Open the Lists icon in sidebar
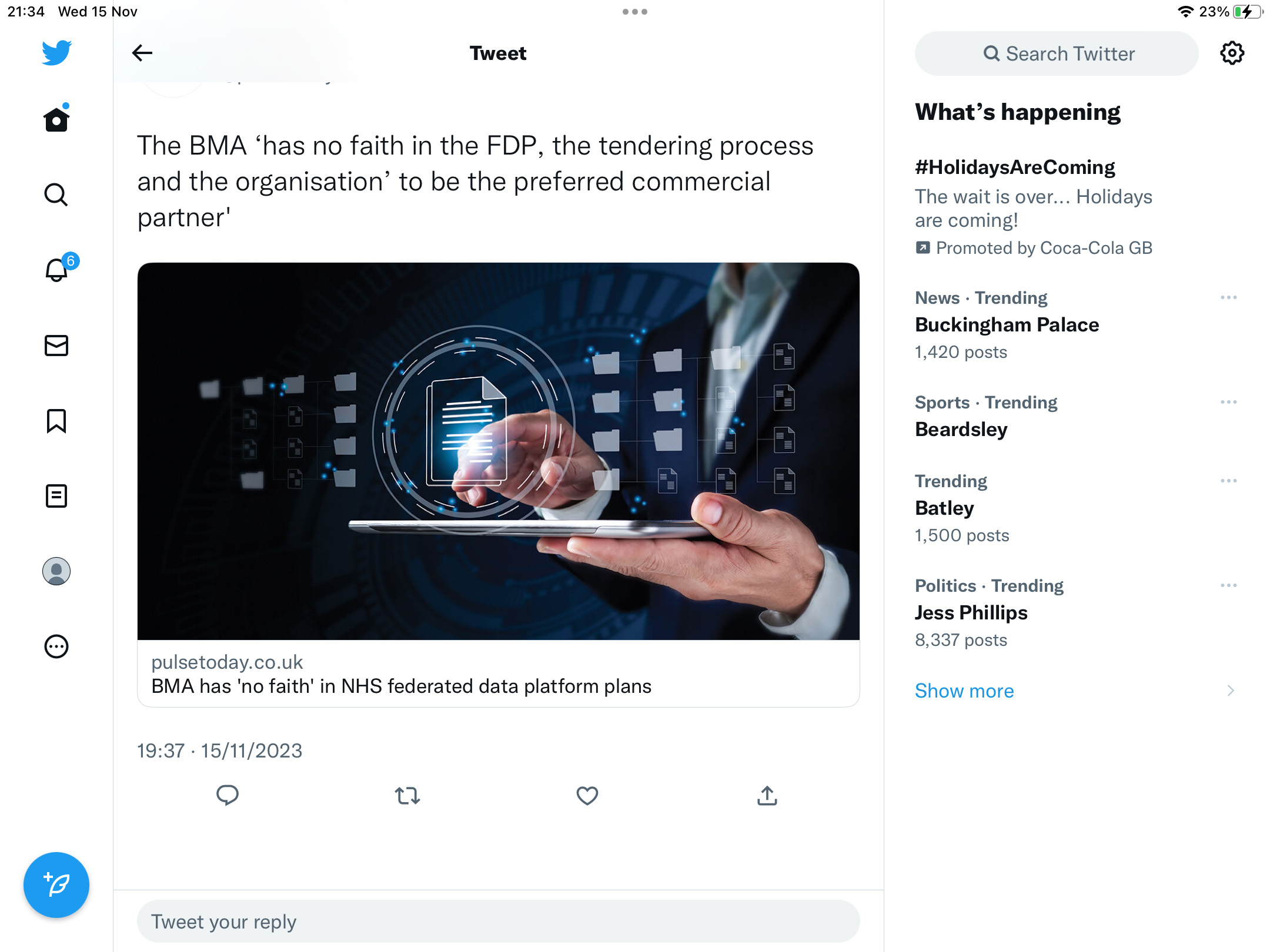This screenshot has width=1270, height=952. (x=56, y=496)
